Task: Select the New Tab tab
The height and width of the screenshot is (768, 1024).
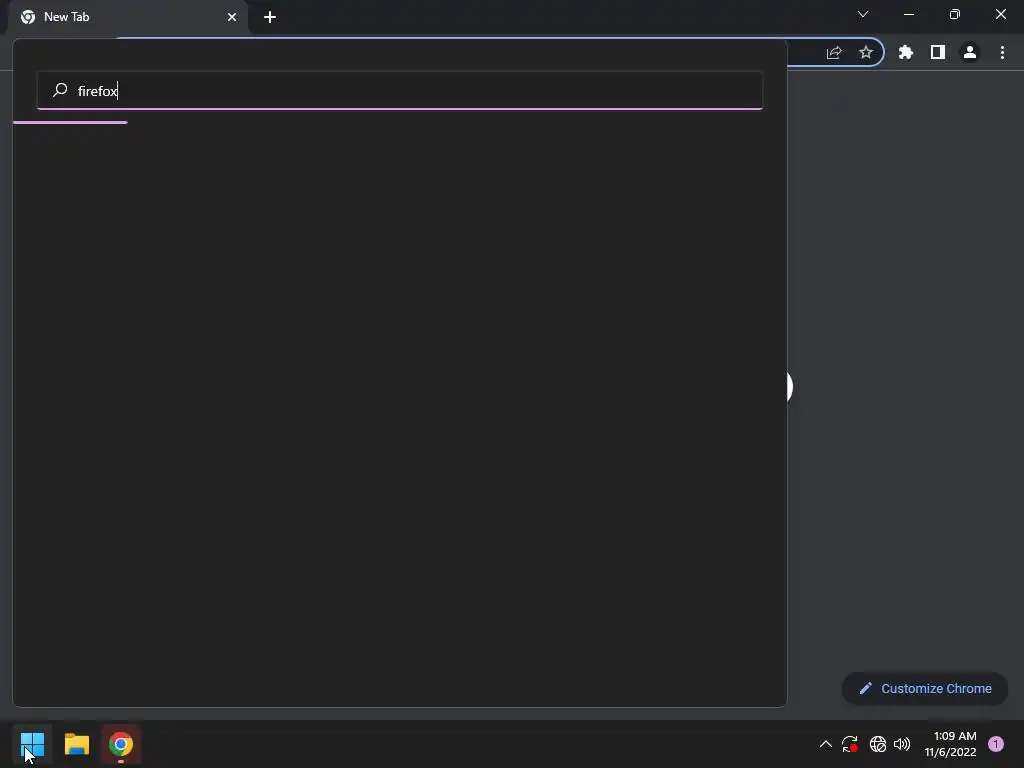Action: (x=128, y=17)
